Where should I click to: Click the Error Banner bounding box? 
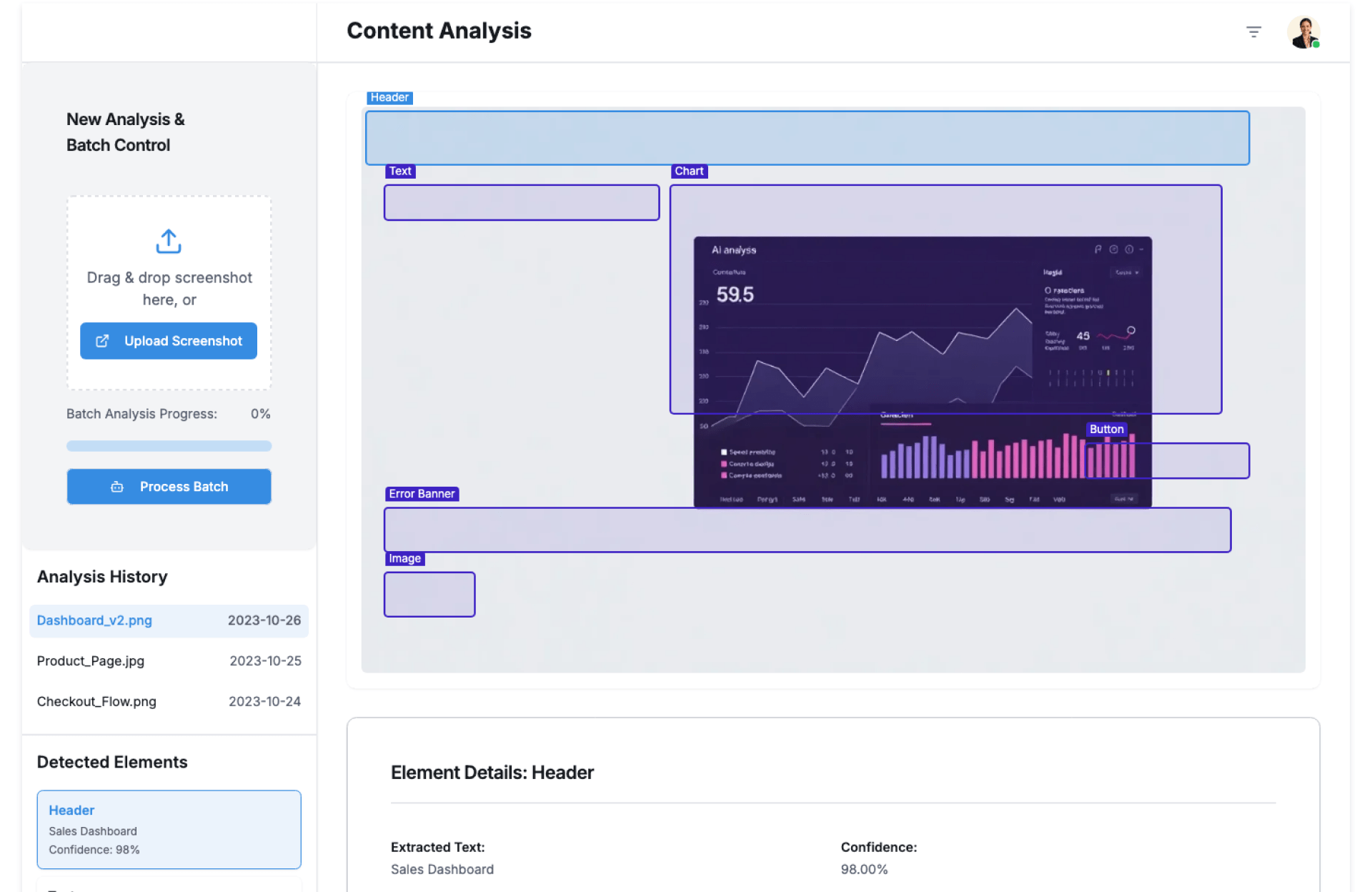tap(807, 530)
